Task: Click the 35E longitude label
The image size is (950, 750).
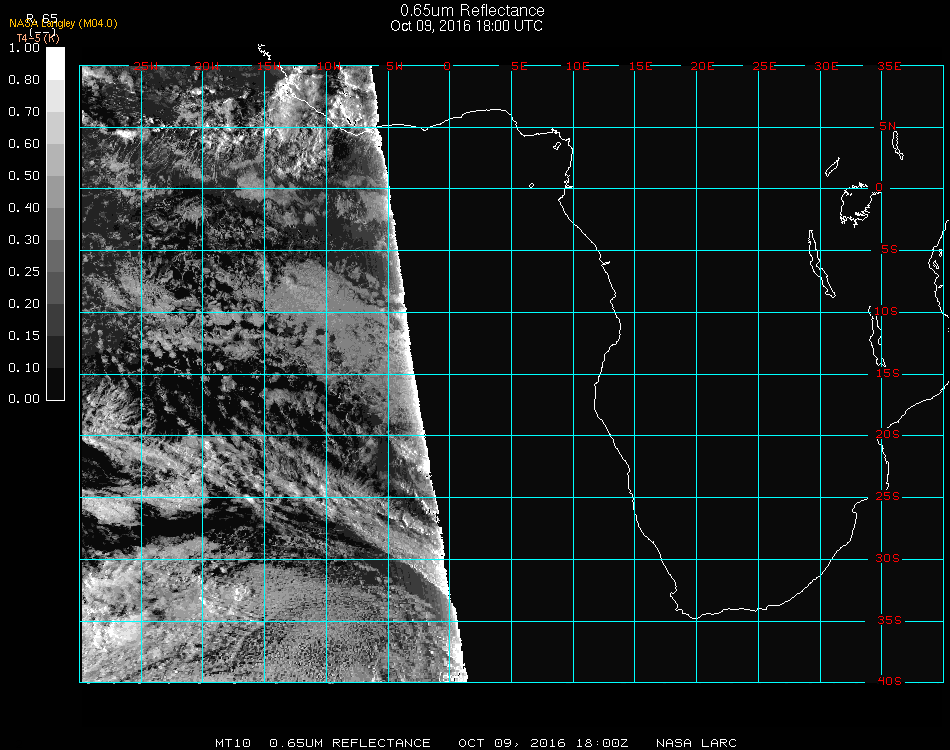Action: coord(889,66)
